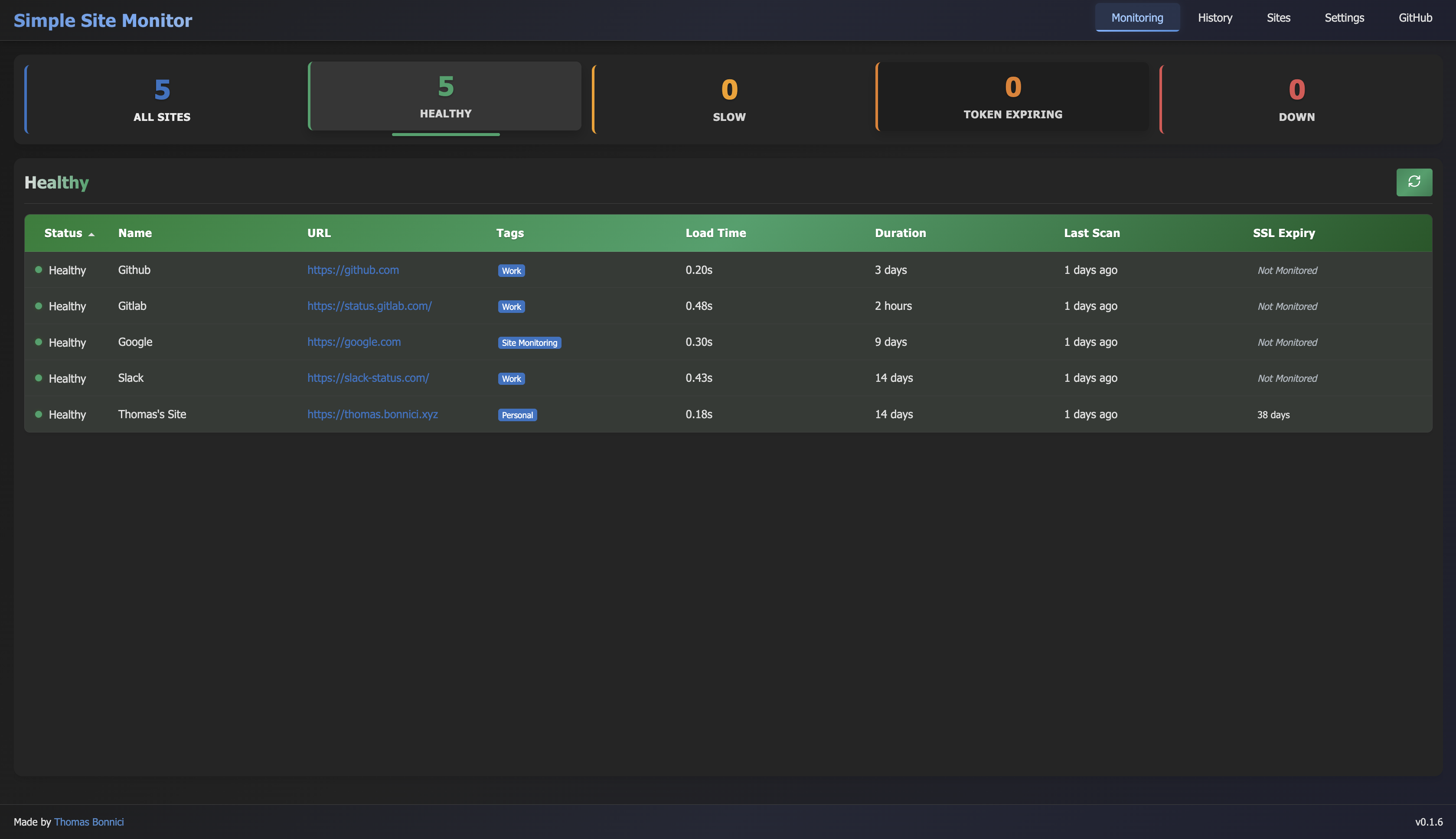Click the Google site name
Image resolution: width=1456 pixels, height=839 pixels.
135,341
